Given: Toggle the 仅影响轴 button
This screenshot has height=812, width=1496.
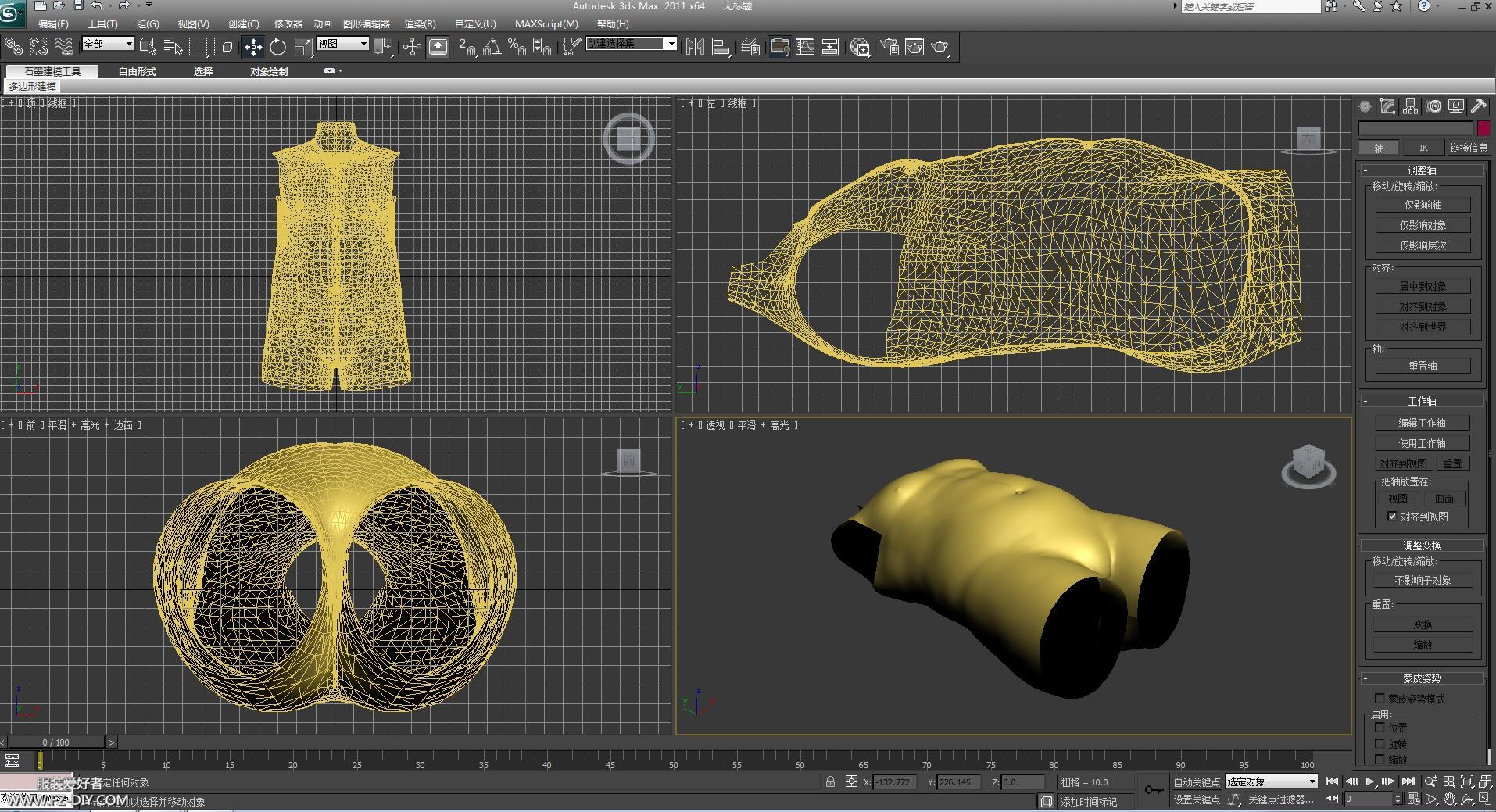Looking at the screenshot, I should (x=1423, y=205).
